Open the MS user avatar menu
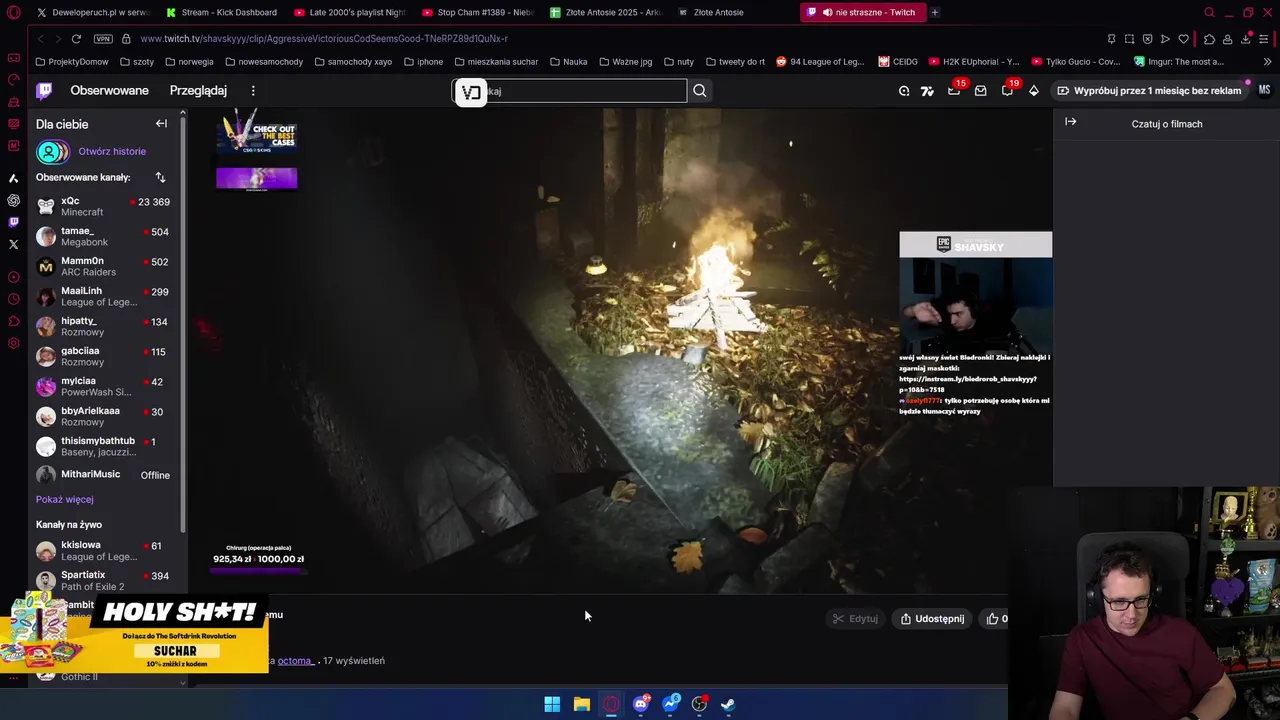 click(1264, 90)
